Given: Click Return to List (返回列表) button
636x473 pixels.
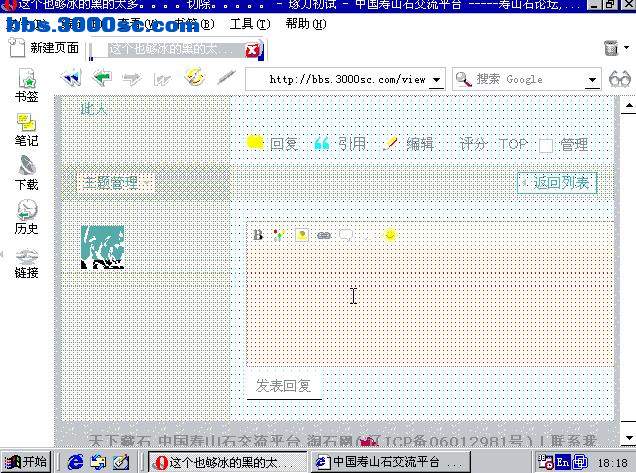Looking at the screenshot, I should (x=557, y=183).
